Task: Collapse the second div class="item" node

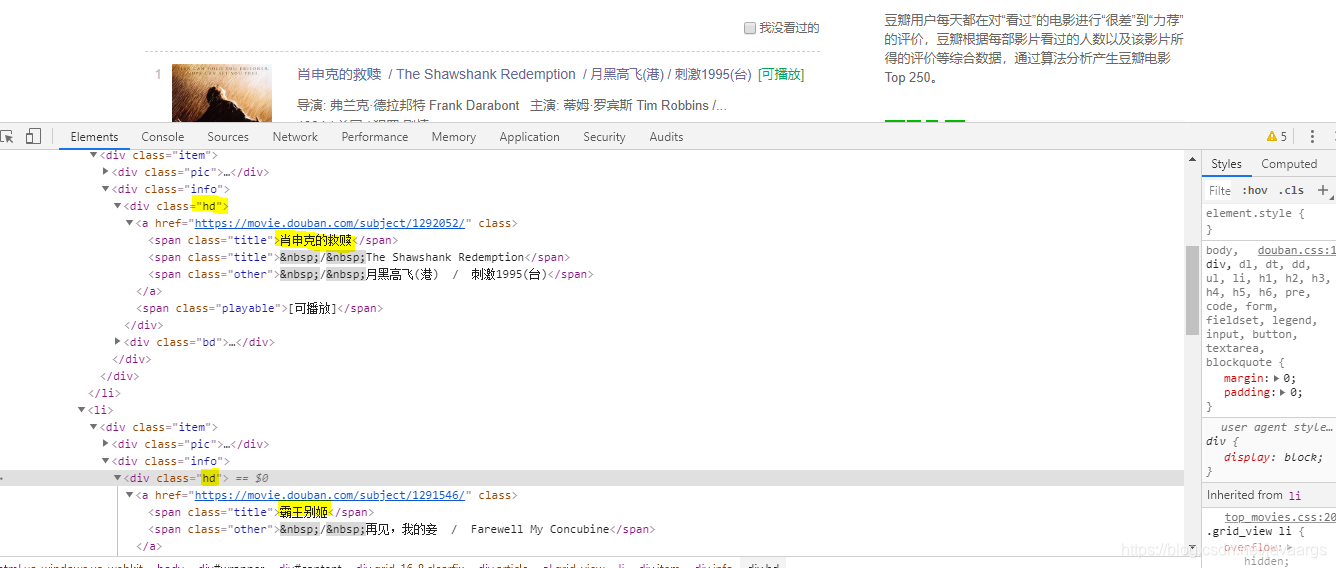Action: (x=94, y=427)
